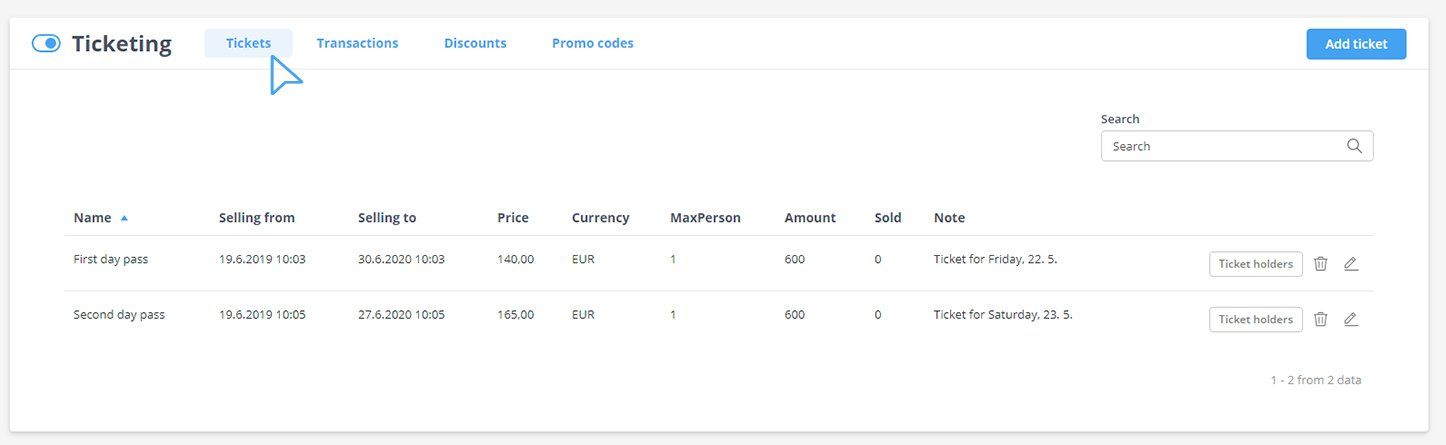This screenshot has height=445, width=1446.
Task: Delete the Second day pass ticket
Action: 1320,319
